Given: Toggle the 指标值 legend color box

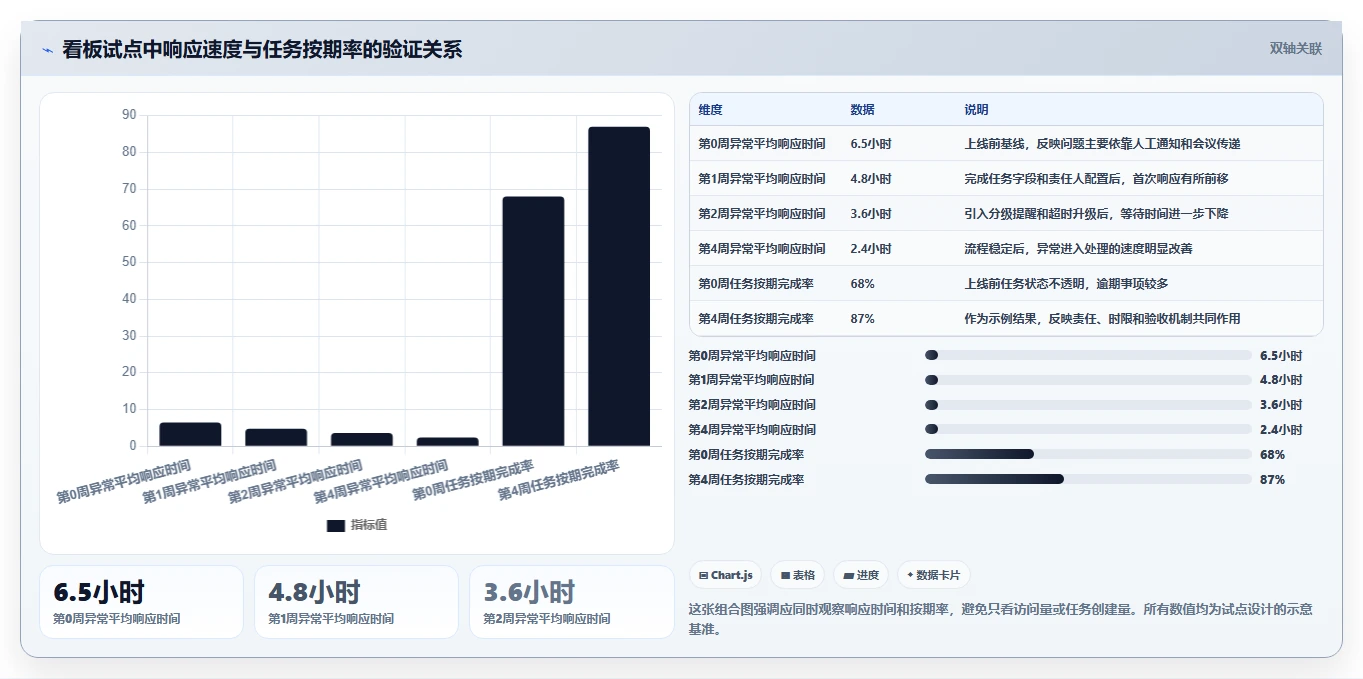Looking at the screenshot, I should coord(336,525).
